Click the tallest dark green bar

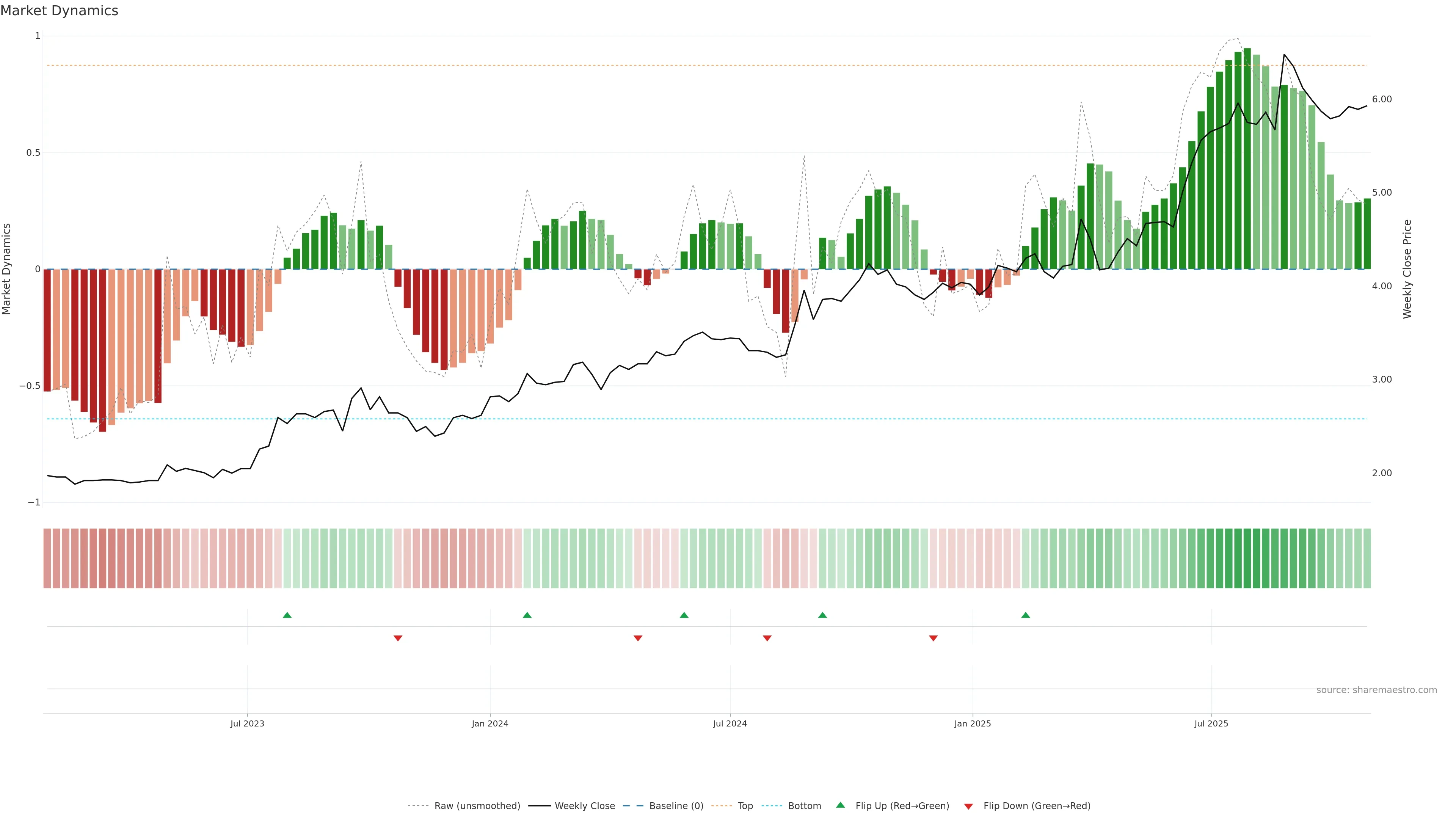(x=1247, y=158)
